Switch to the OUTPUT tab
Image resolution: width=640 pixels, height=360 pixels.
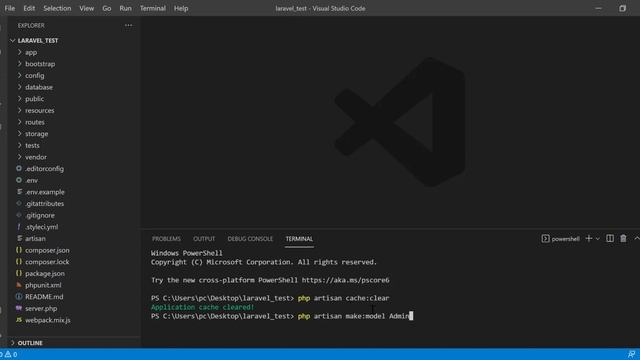204,239
